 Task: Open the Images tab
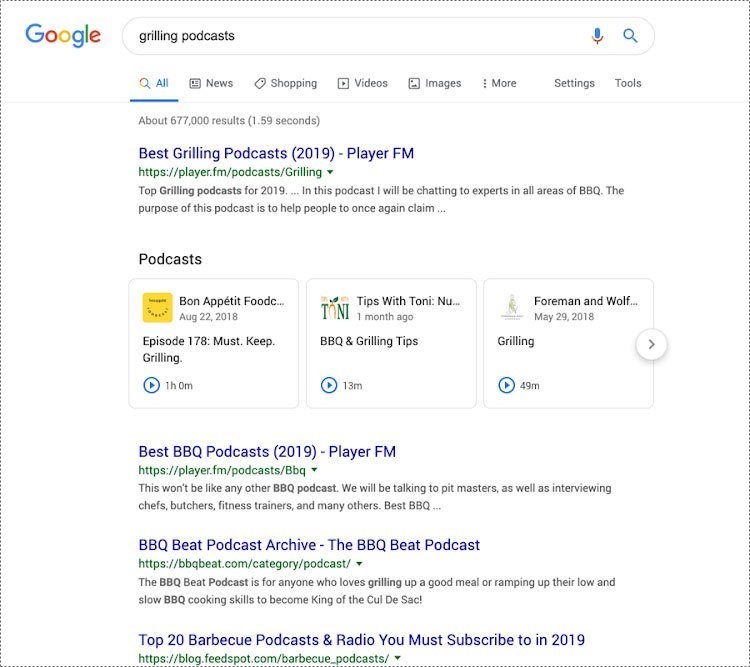click(x=435, y=83)
